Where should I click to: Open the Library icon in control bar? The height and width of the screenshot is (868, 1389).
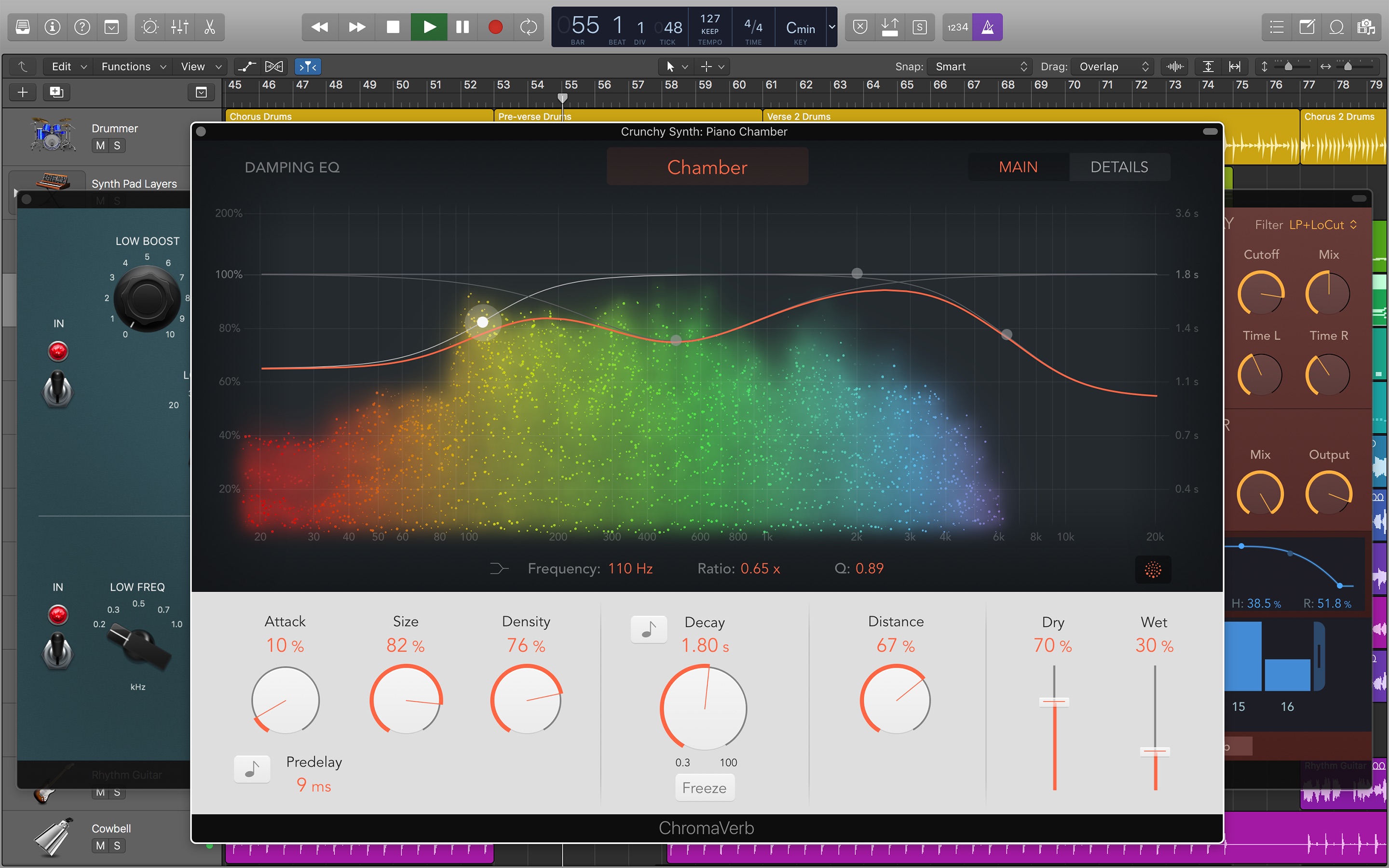[23, 27]
